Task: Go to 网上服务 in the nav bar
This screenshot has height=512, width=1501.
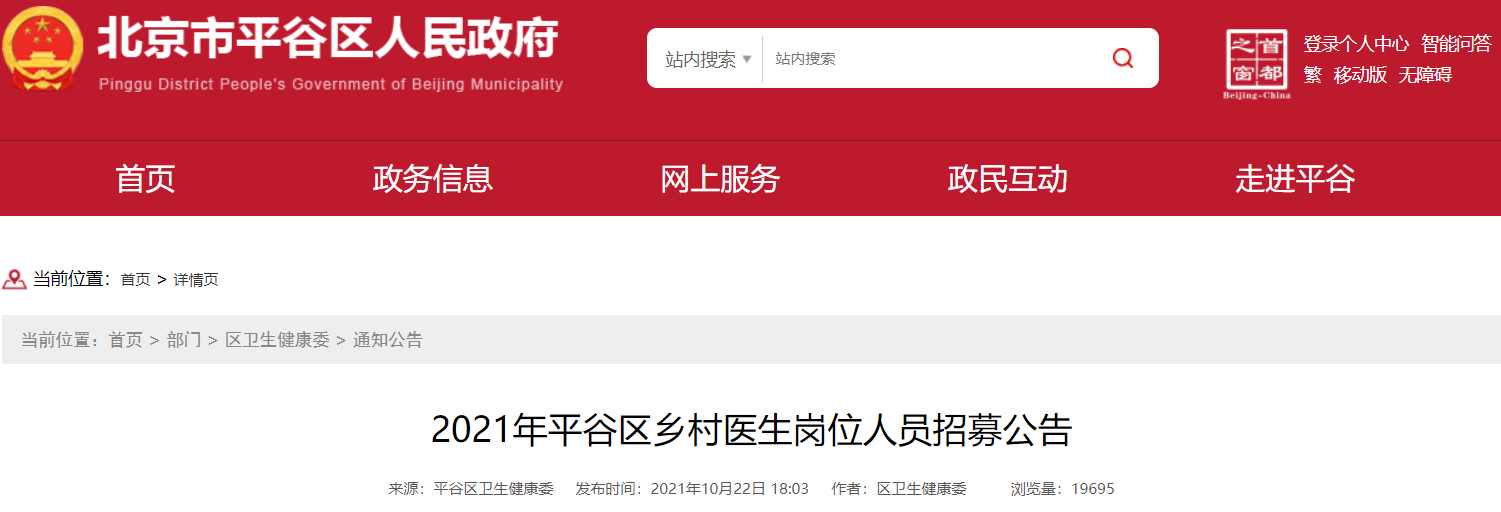Action: click(720, 178)
